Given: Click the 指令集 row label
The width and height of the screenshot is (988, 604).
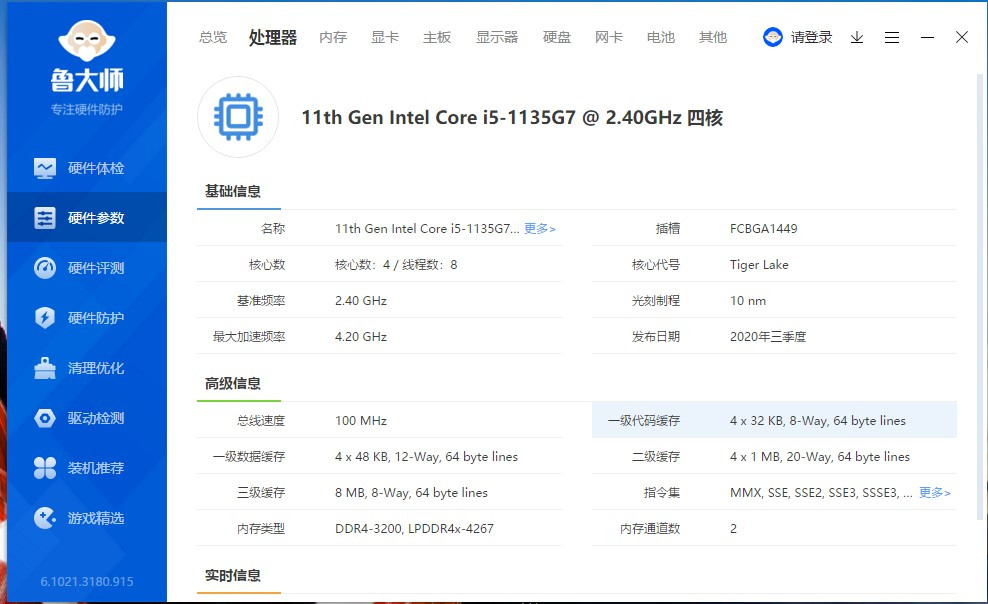Looking at the screenshot, I should (x=662, y=493).
